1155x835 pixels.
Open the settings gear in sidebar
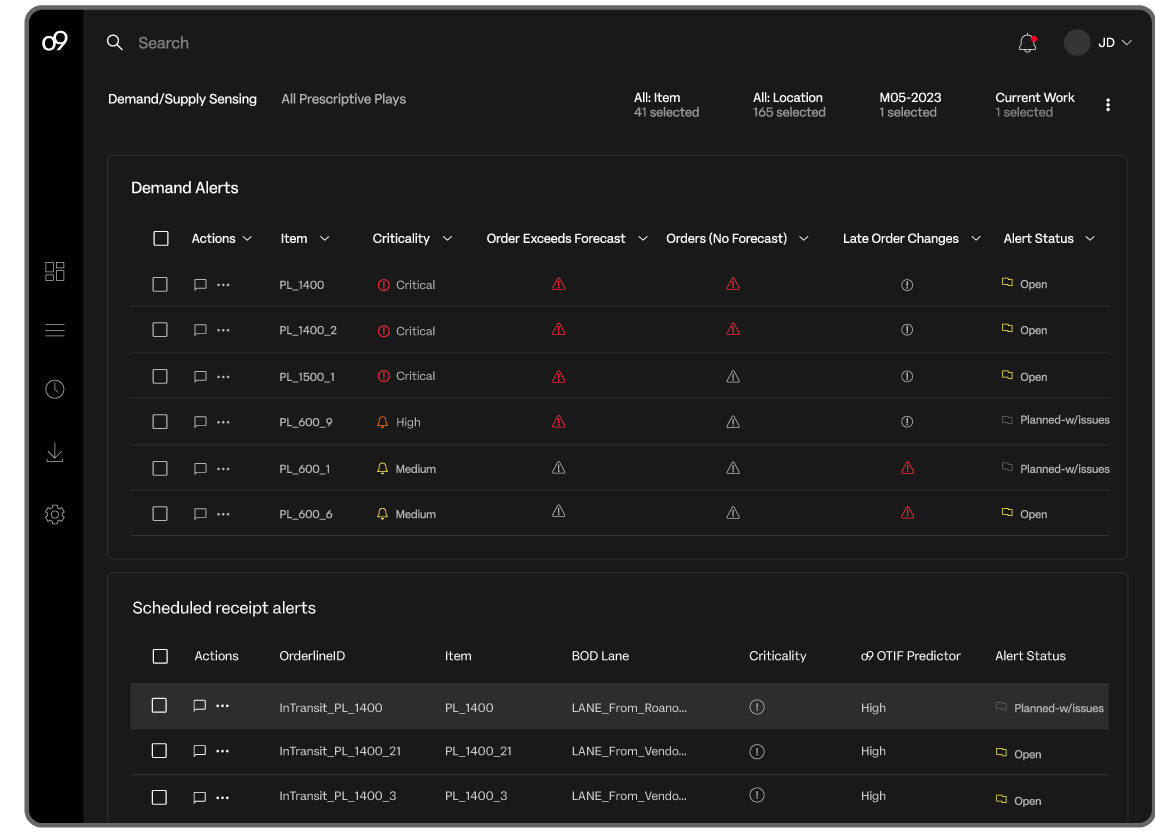[x=55, y=515]
